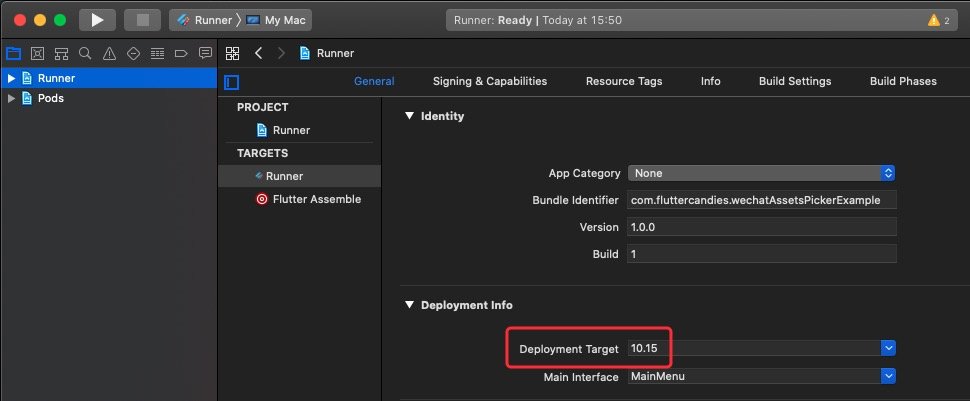Open the Test navigator diamond icon
Viewport: 970px width, 401px height.
(x=133, y=54)
